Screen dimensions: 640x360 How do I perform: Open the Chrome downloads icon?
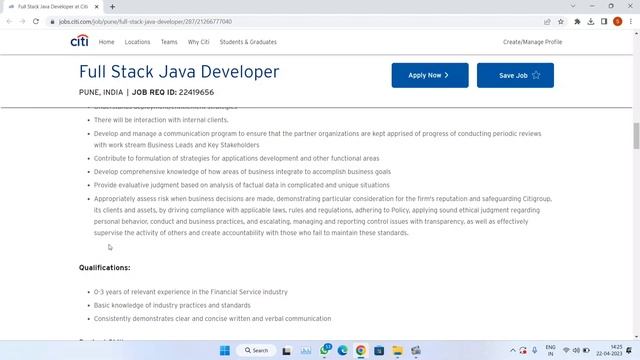[x=591, y=22]
